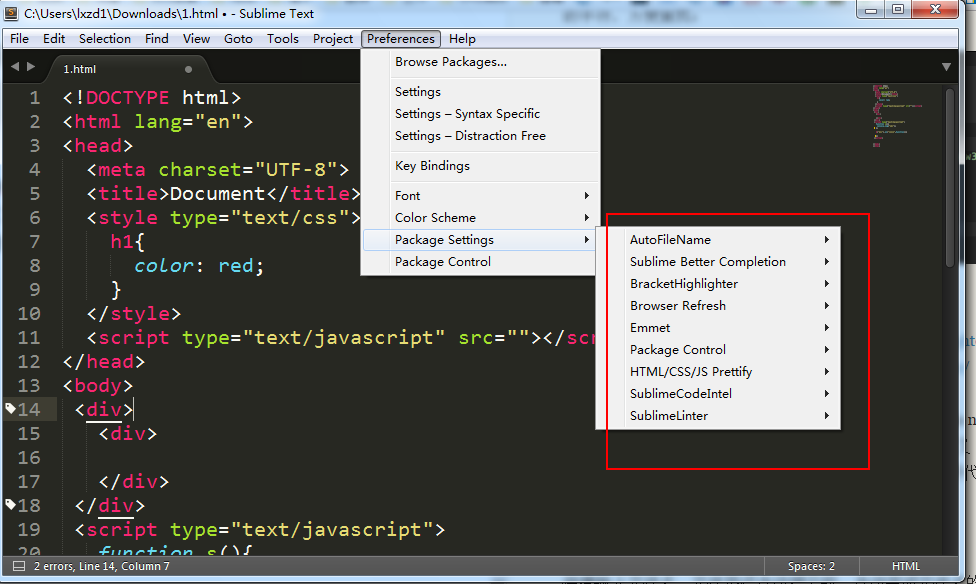The width and height of the screenshot is (976, 584).
Task: Click 'color: red;' on line 8
Action: [x=199, y=266]
